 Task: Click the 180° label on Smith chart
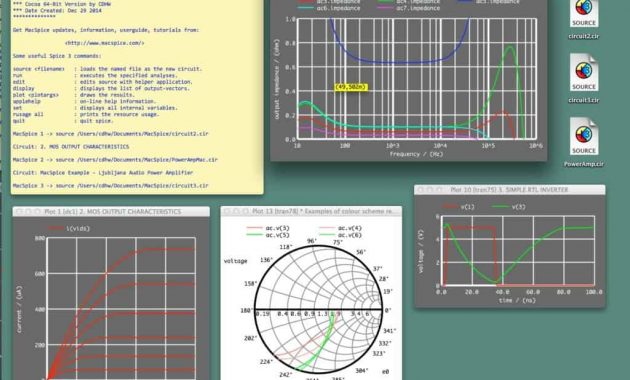click(246, 311)
